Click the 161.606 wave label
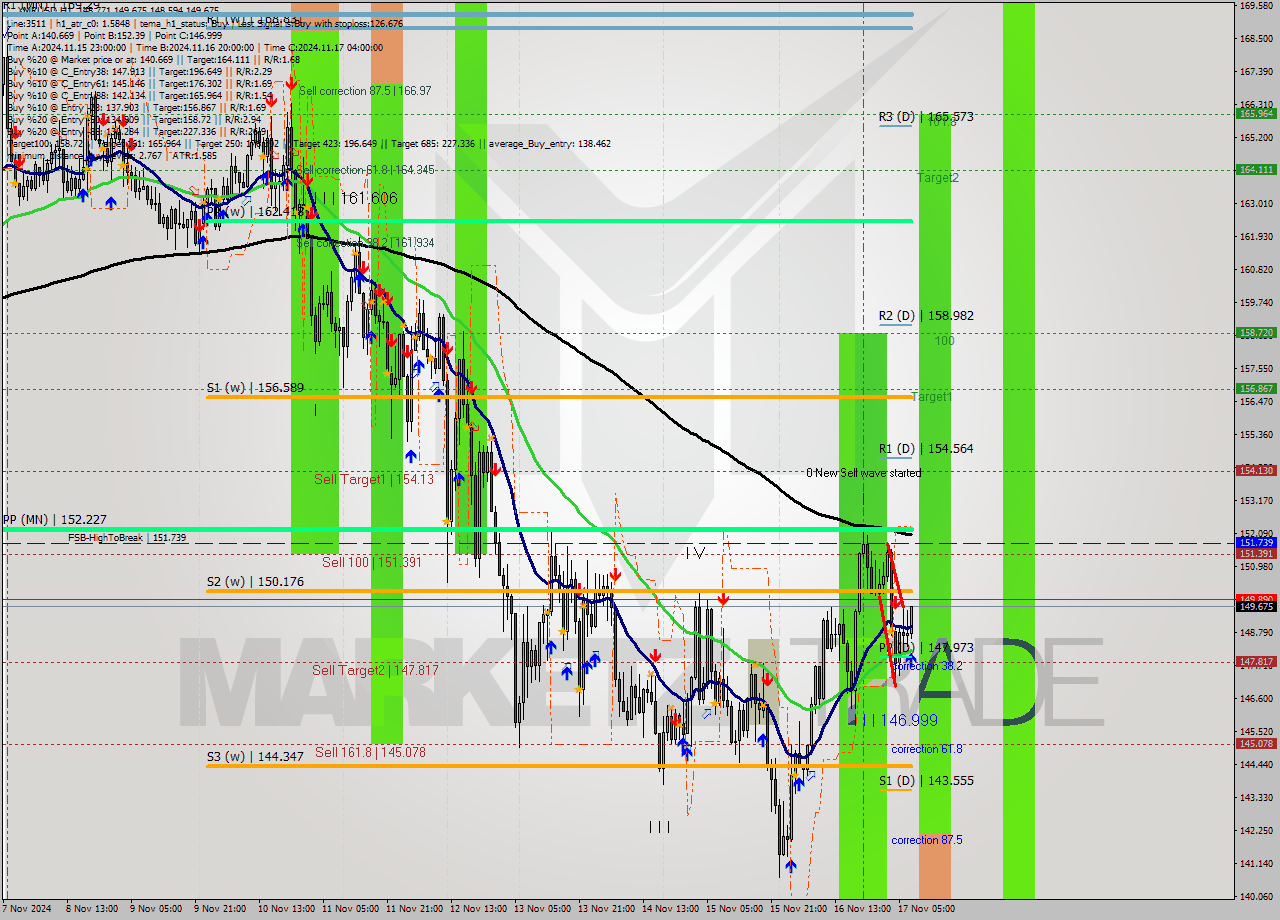The height and width of the screenshot is (920, 1280). pyautogui.click(x=355, y=199)
